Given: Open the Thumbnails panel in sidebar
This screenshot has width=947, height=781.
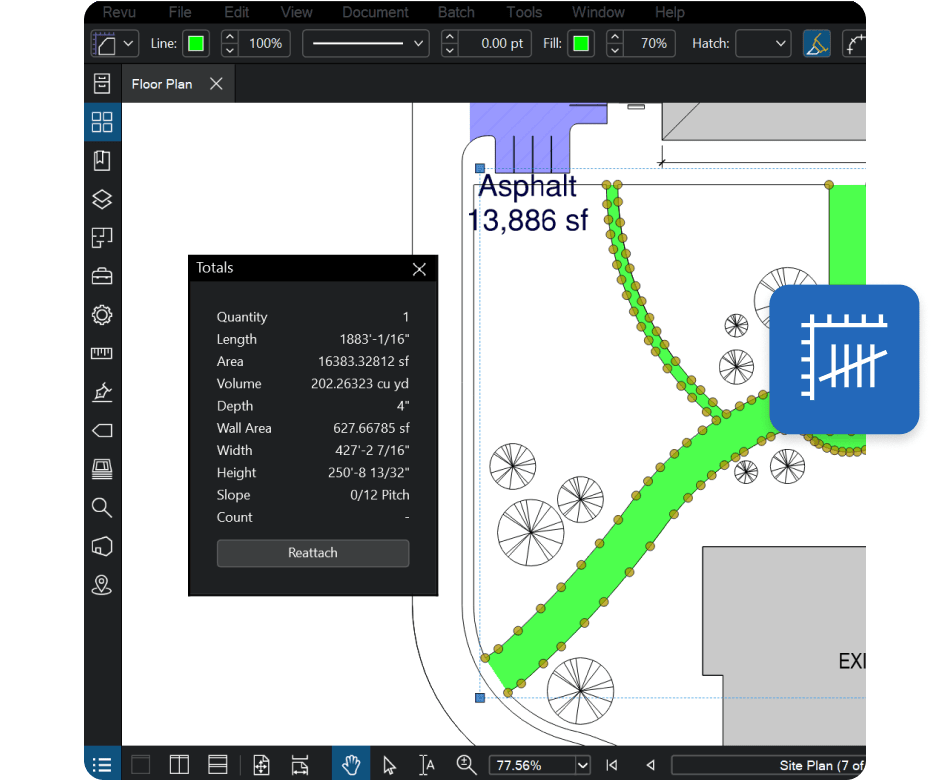Looking at the screenshot, I should (x=102, y=122).
